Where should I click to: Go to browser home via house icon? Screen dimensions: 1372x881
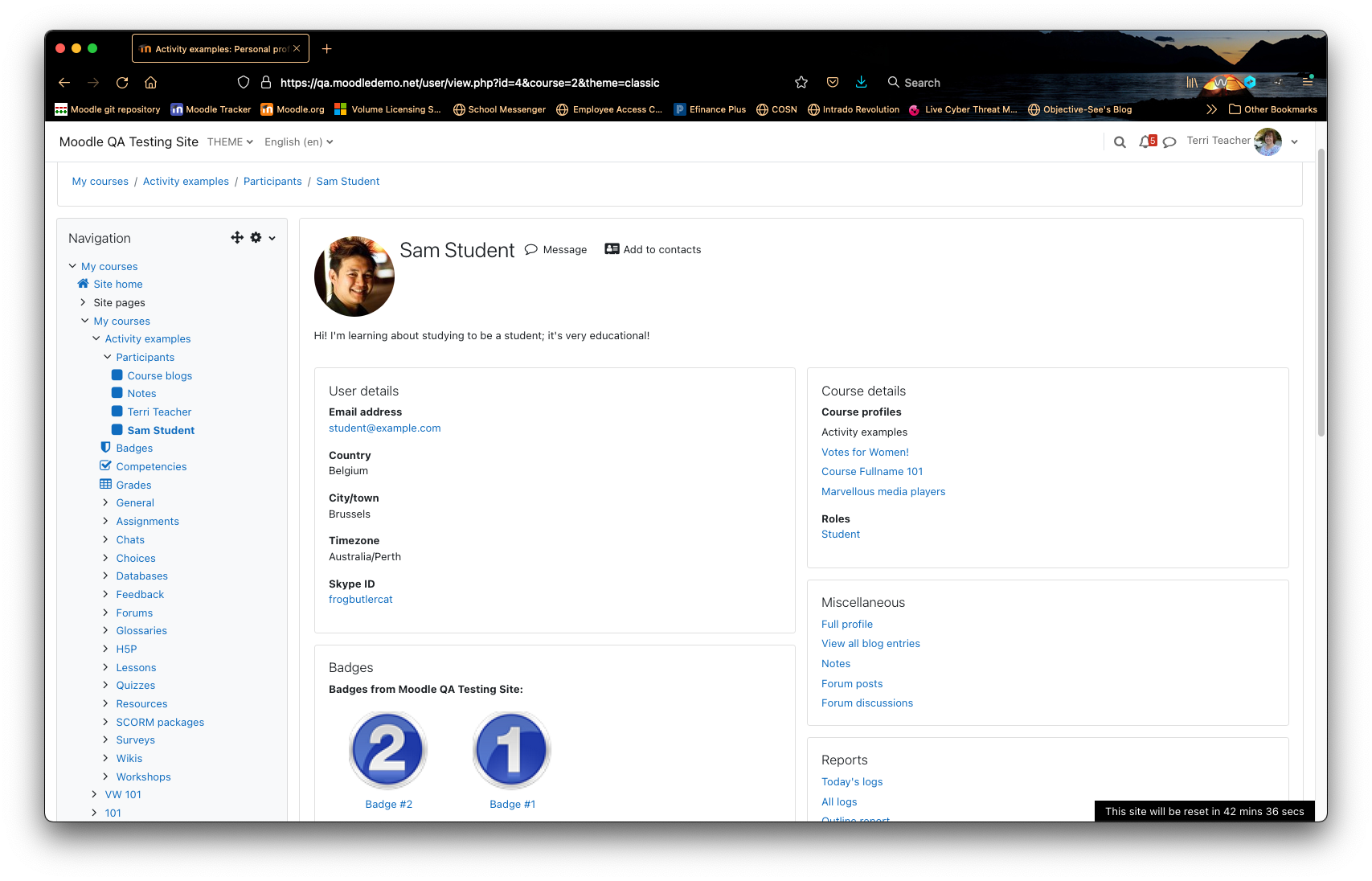pyautogui.click(x=150, y=83)
